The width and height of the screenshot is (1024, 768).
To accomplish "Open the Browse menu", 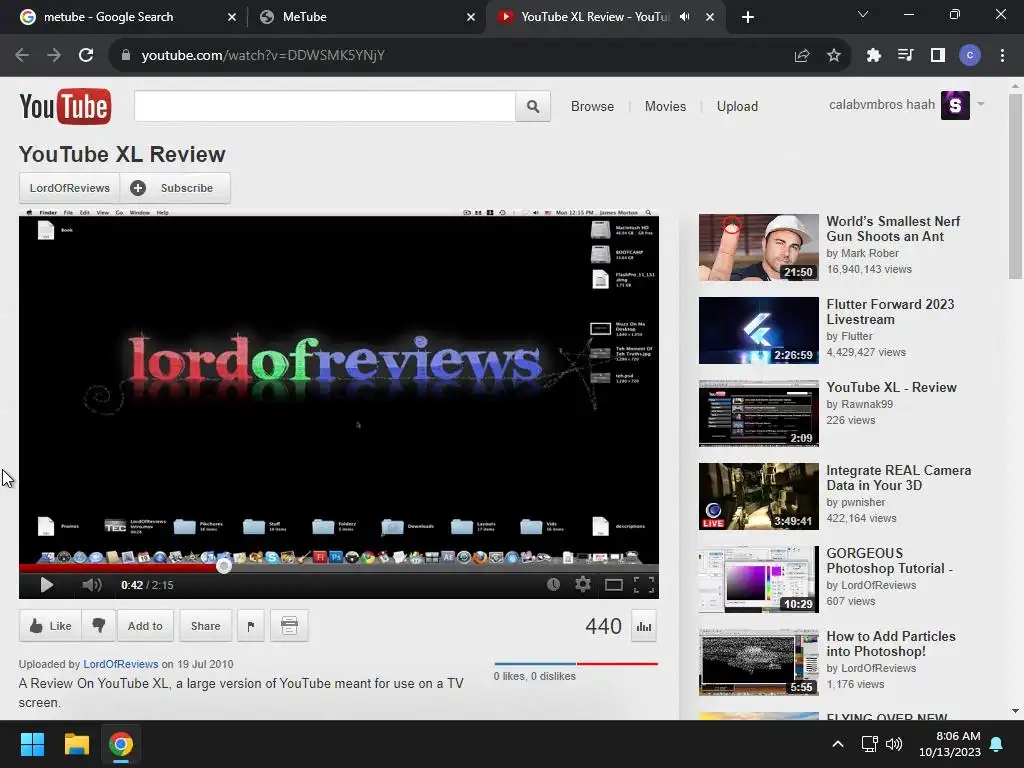I will 592,106.
